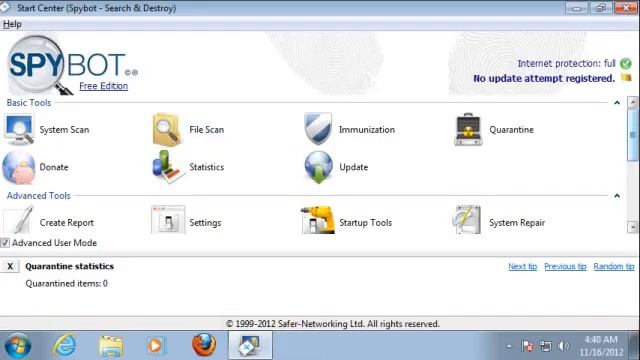The height and width of the screenshot is (360, 640).
Task: Open the Quarantine briefcase icon
Action: 468,129
